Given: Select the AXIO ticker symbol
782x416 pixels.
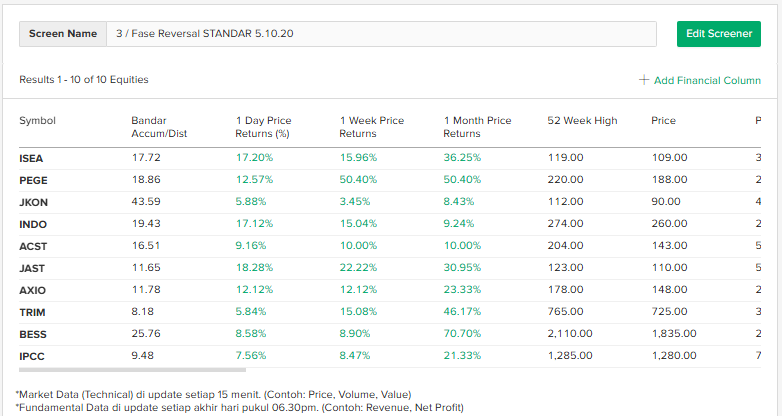Looking at the screenshot, I should [x=32, y=290].
